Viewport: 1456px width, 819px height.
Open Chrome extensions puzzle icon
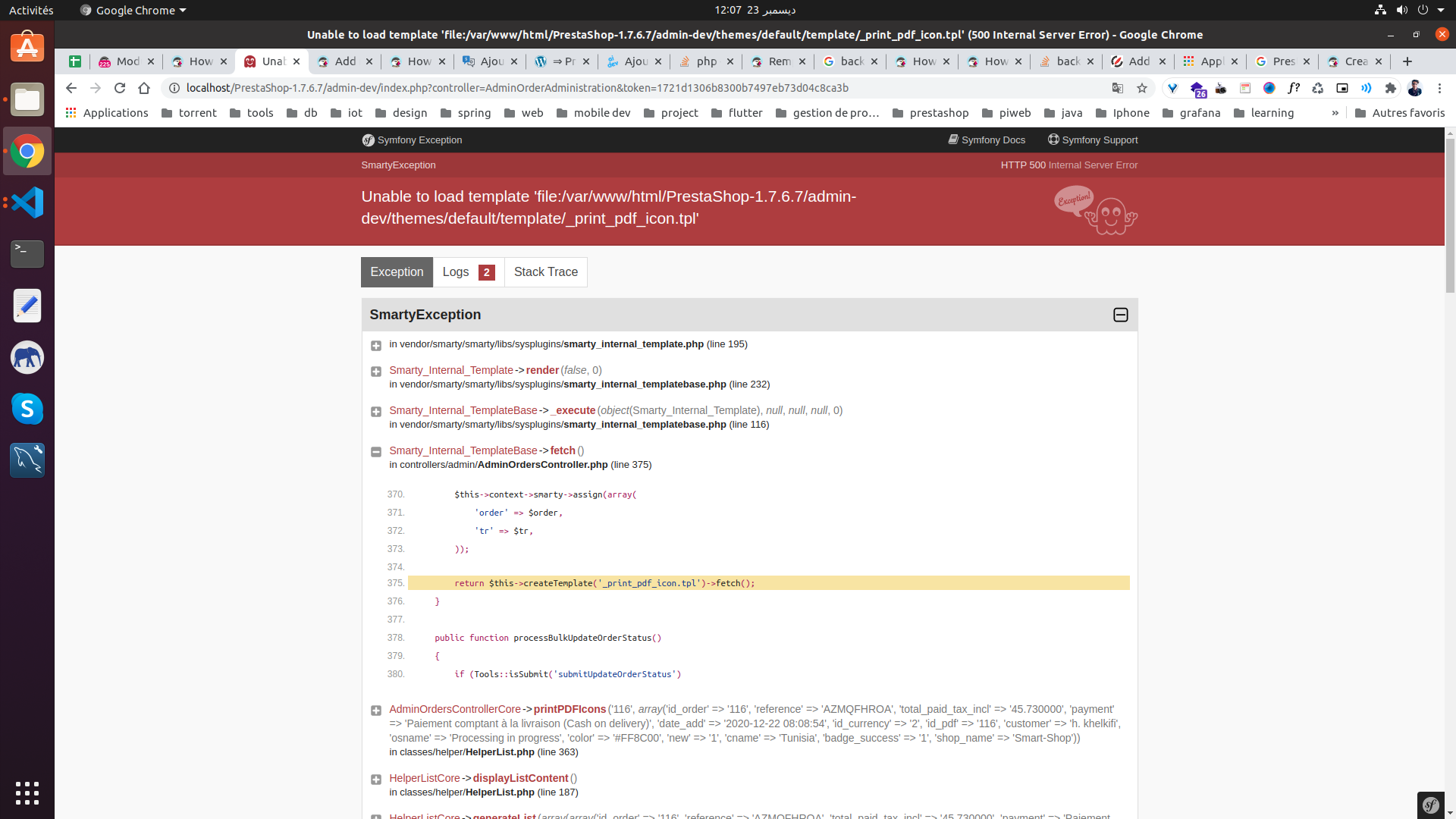pos(1390,88)
